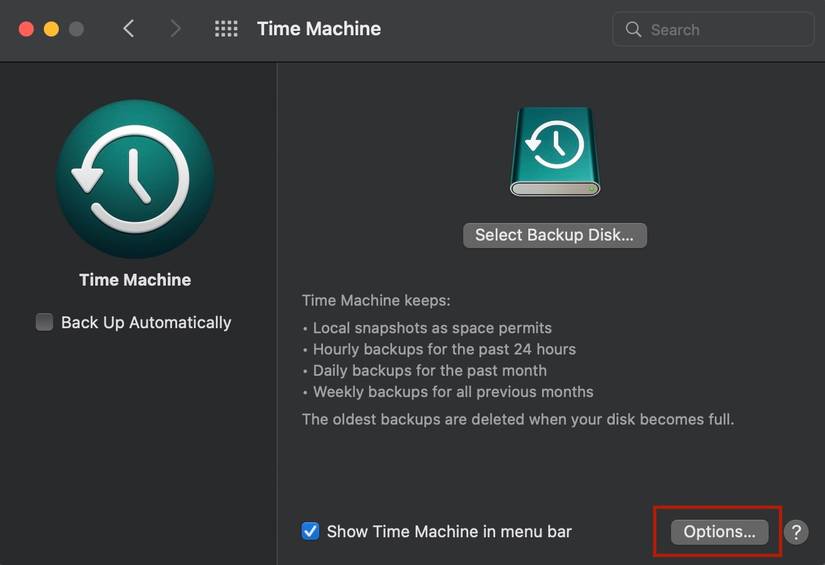This screenshot has height=565, width=825.
Task: Show all preferences with the grid icon
Action: click(x=226, y=29)
